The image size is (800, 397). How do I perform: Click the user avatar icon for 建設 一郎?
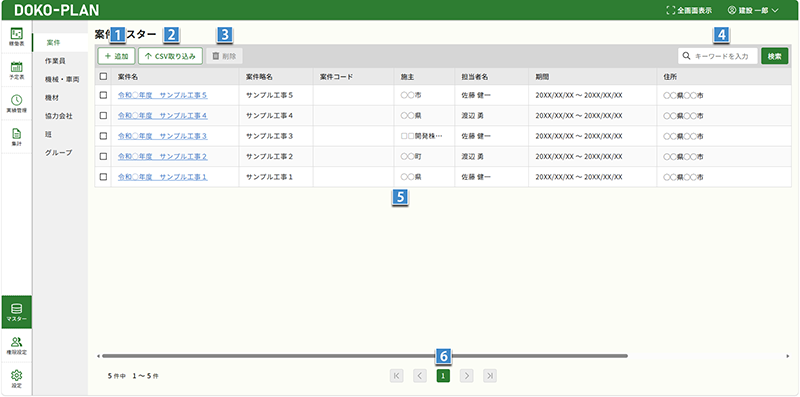tap(732, 10)
